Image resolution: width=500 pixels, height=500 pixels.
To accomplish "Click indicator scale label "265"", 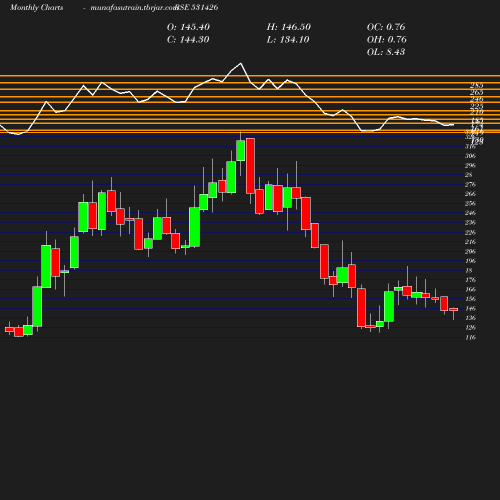I will pos(477,92).
